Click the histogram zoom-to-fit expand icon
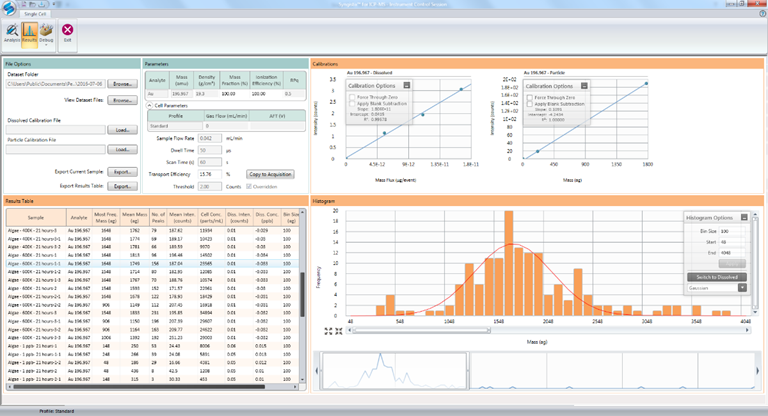 pos(328,331)
